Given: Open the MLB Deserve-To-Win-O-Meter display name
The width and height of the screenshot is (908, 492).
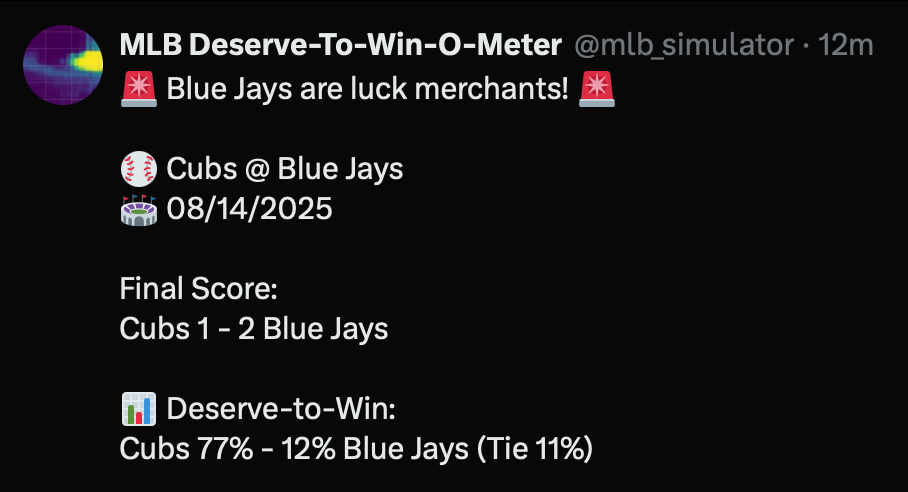Looking at the screenshot, I should click(339, 44).
